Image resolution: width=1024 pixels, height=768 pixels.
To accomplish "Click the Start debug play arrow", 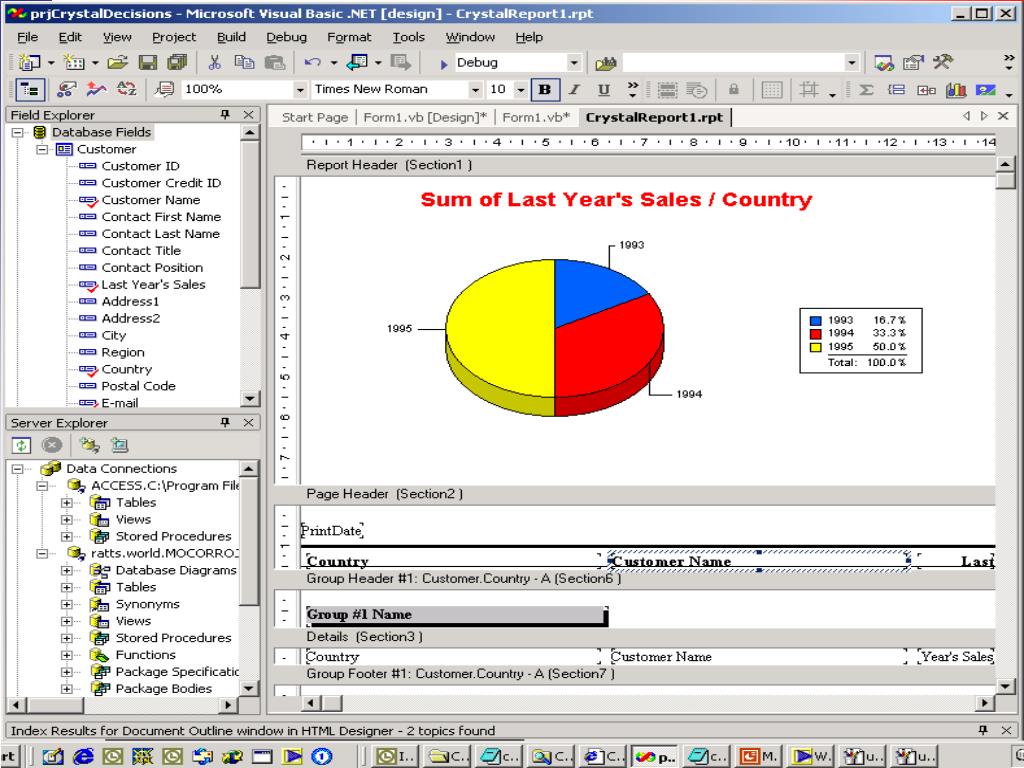I will coord(443,63).
